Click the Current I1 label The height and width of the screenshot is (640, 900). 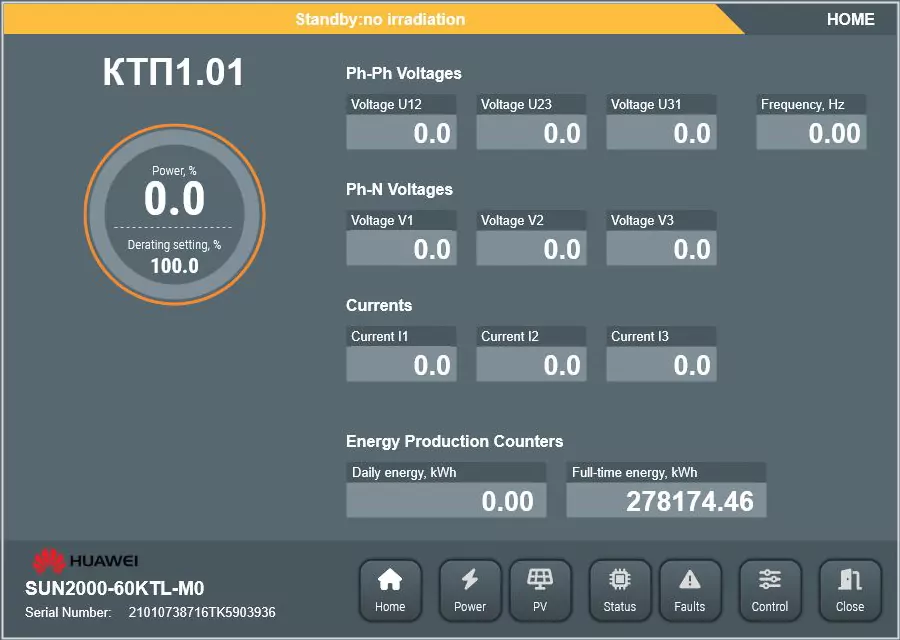click(x=379, y=336)
